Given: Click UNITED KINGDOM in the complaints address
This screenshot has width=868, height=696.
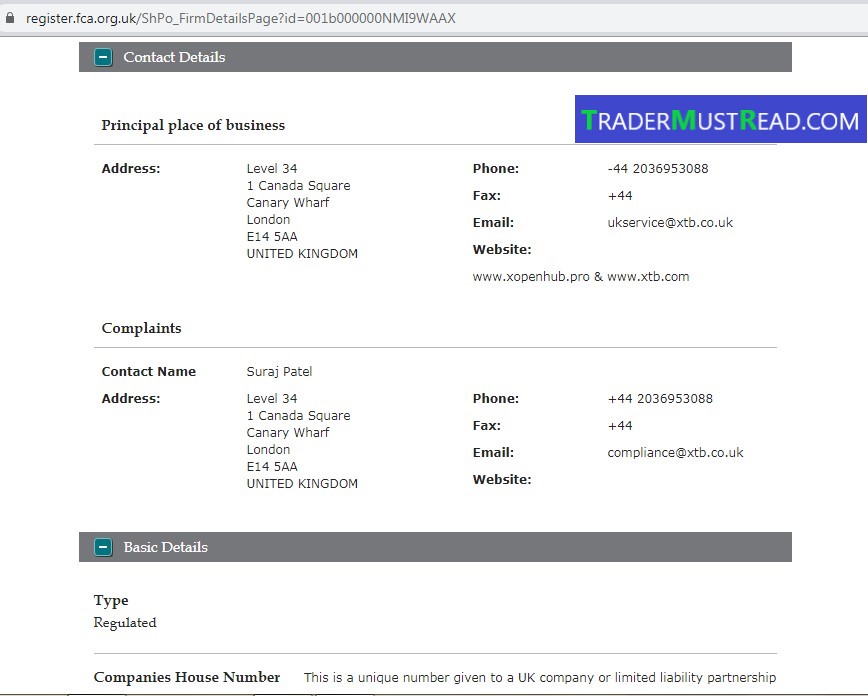Looking at the screenshot, I should tap(302, 483).
